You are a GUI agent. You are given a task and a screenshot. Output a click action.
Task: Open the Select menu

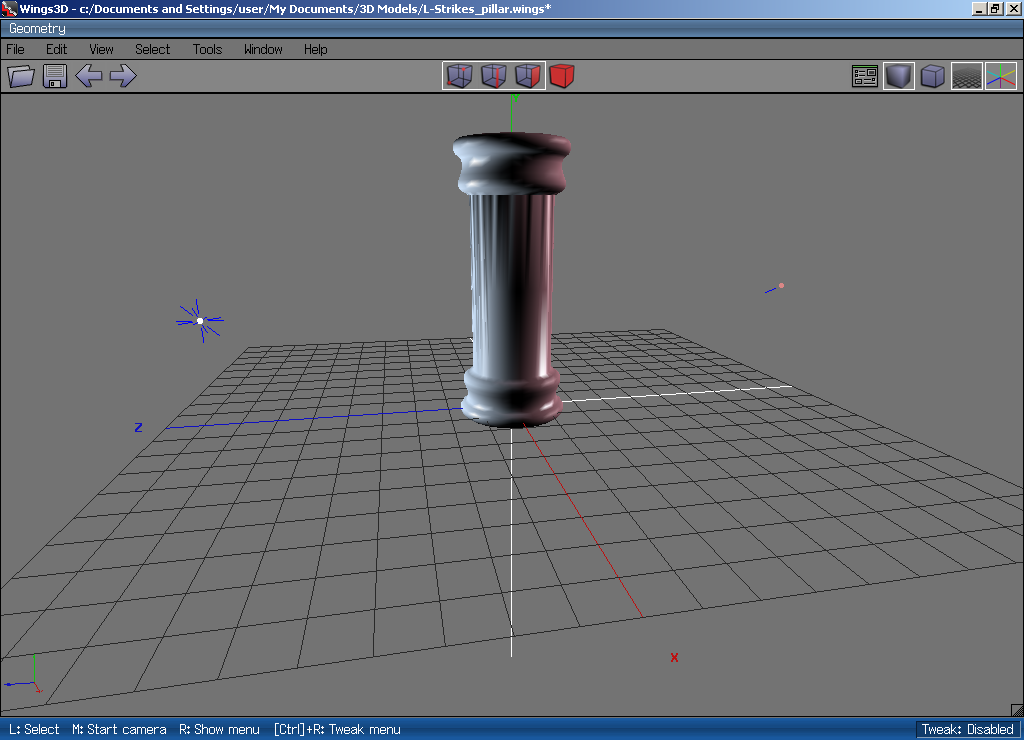click(x=152, y=49)
